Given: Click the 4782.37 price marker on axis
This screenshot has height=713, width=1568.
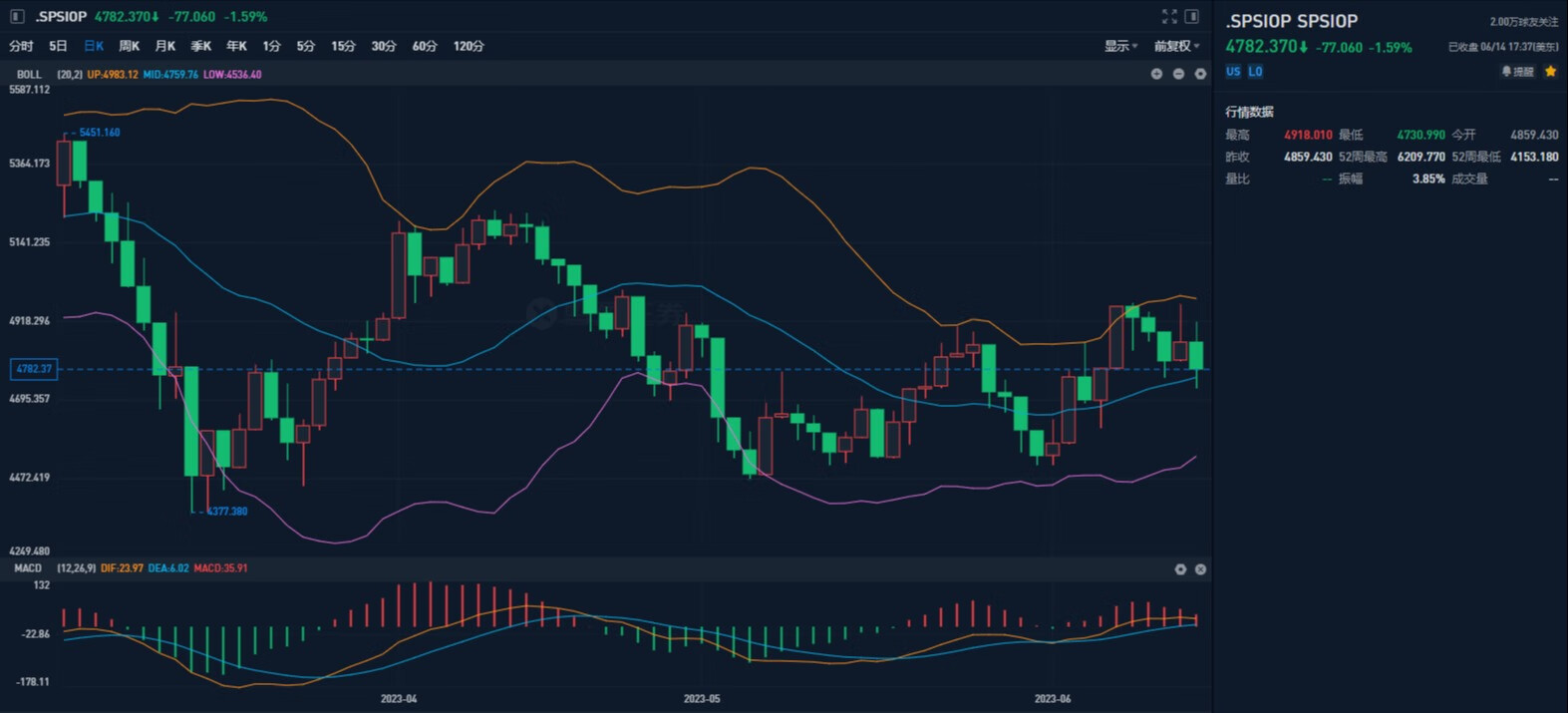Looking at the screenshot, I should coord(34,369).
